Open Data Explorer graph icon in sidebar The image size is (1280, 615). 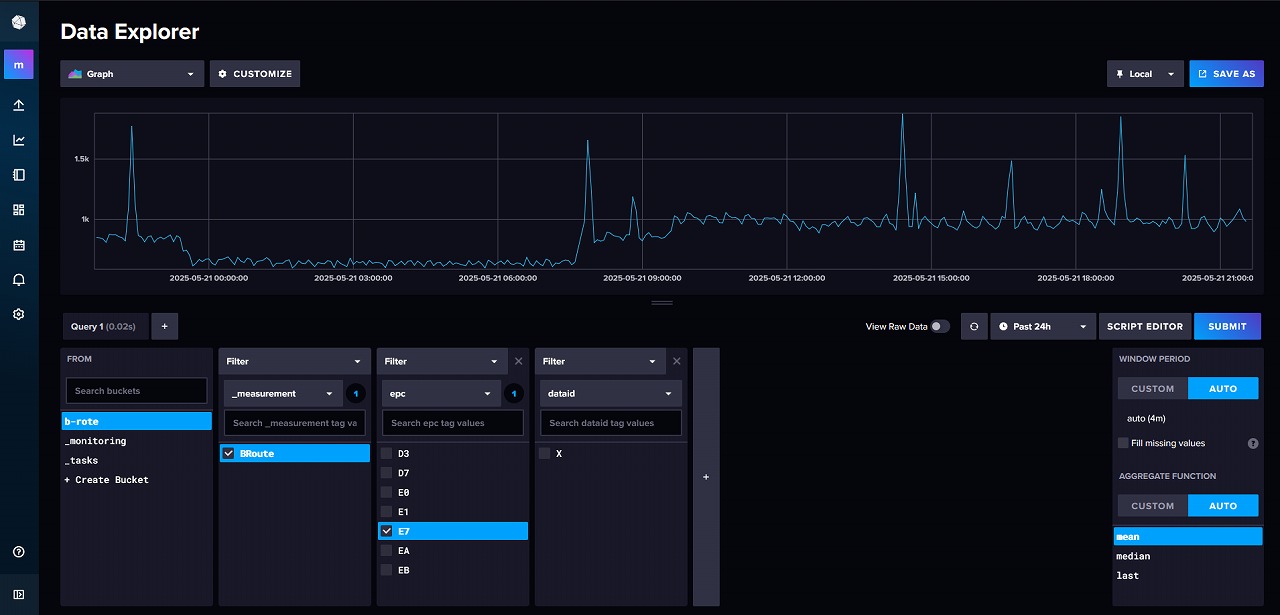[x=18, y=140]
